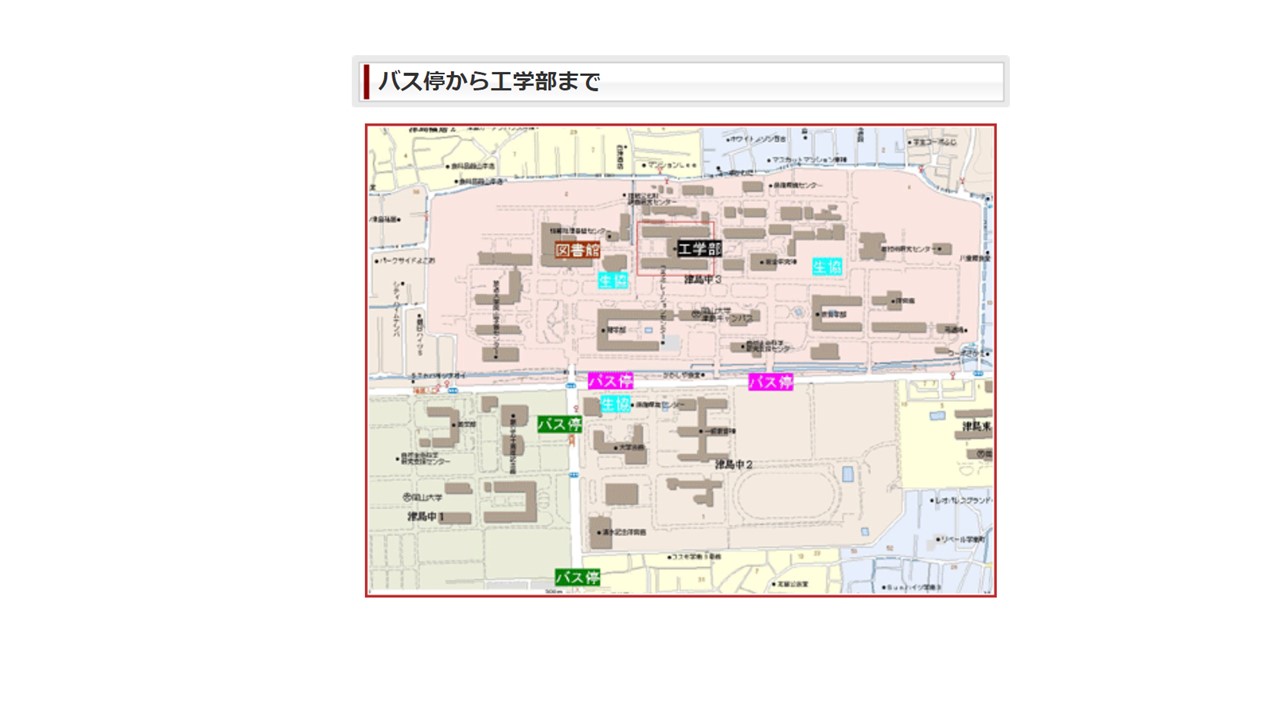This screenshot has width=1280, height=720.
Task: Click the magenta バス停 marker directly above 生協
Action: (x=610, y=381)
